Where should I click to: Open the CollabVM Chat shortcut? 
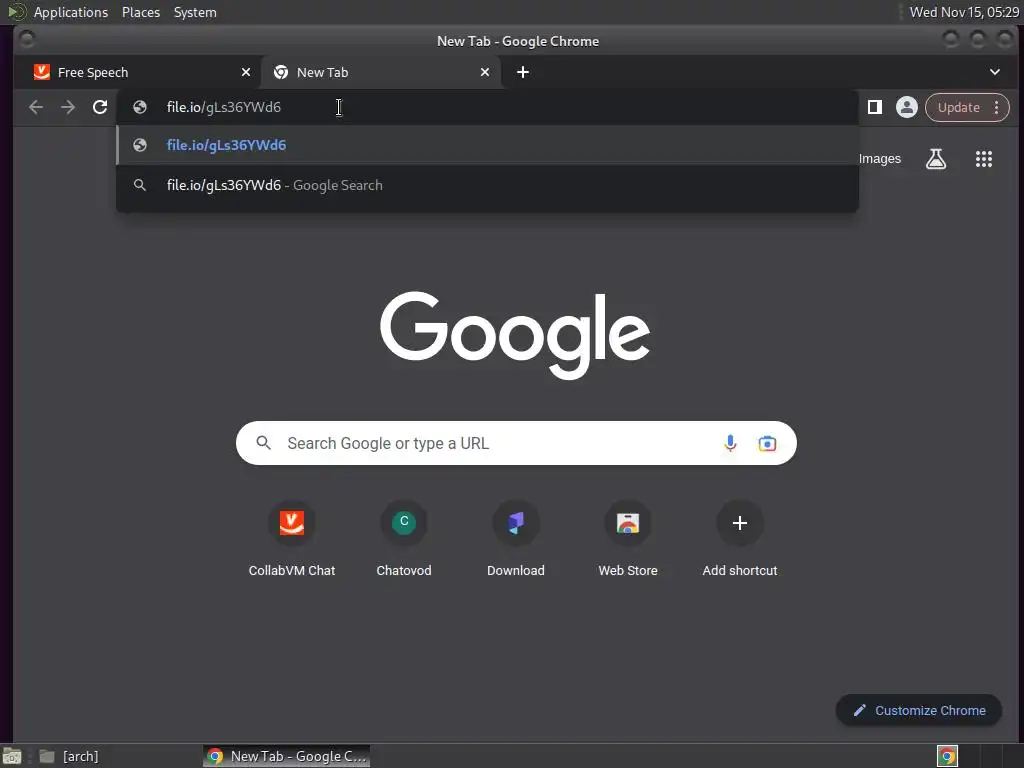click(x=292, y=539)
